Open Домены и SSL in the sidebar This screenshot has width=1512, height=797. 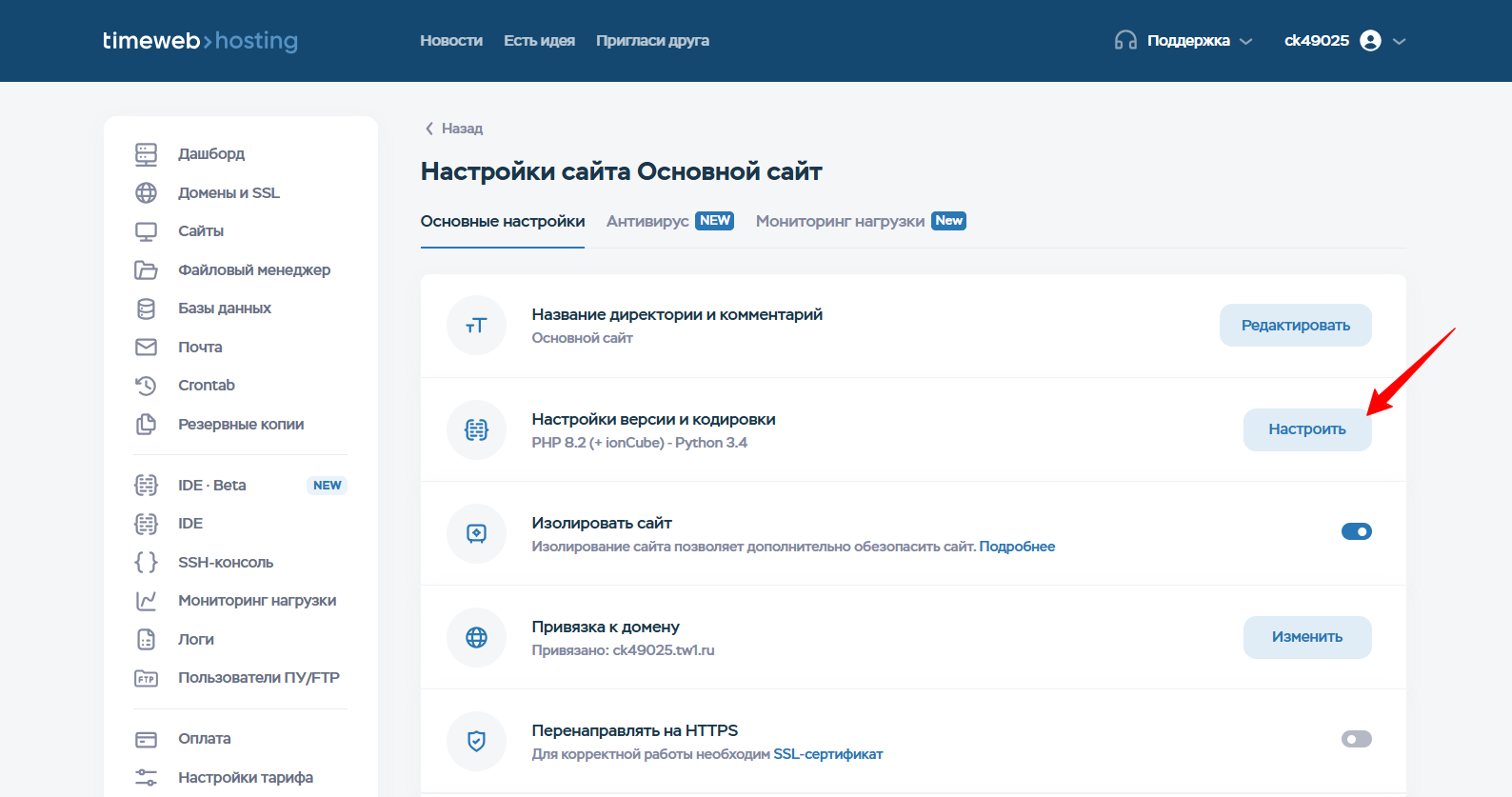click(x=229, y=193)
